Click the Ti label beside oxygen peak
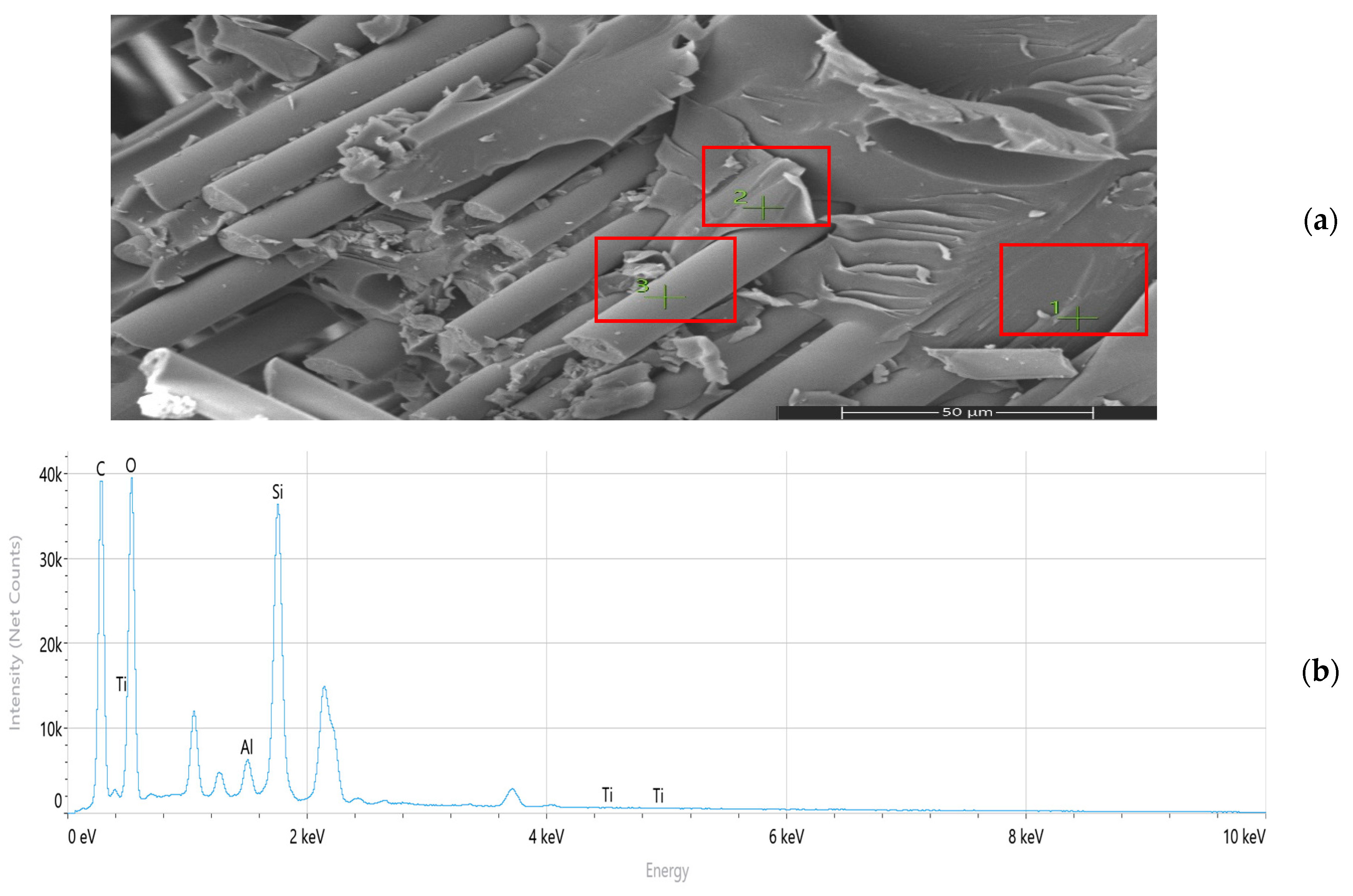 point(121,684)
